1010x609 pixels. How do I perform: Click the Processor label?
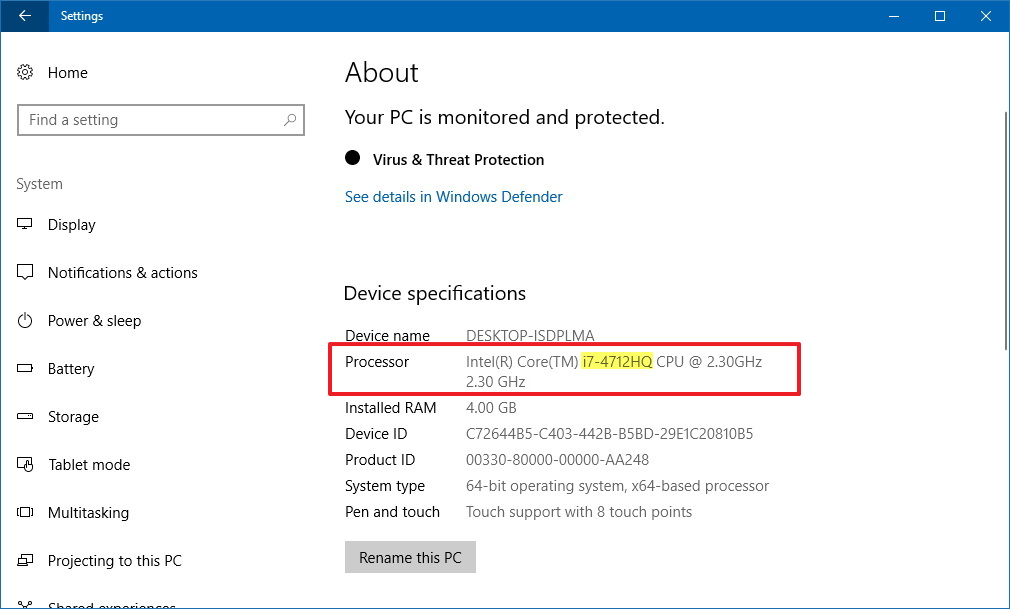tap(377, 362)
